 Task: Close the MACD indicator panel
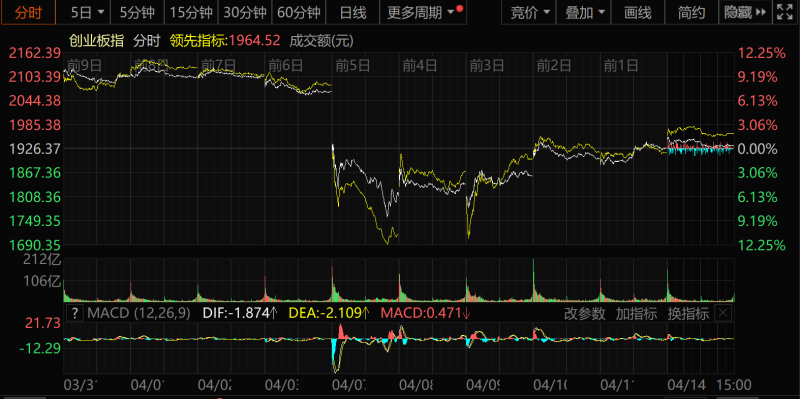(x=723, y=313)
